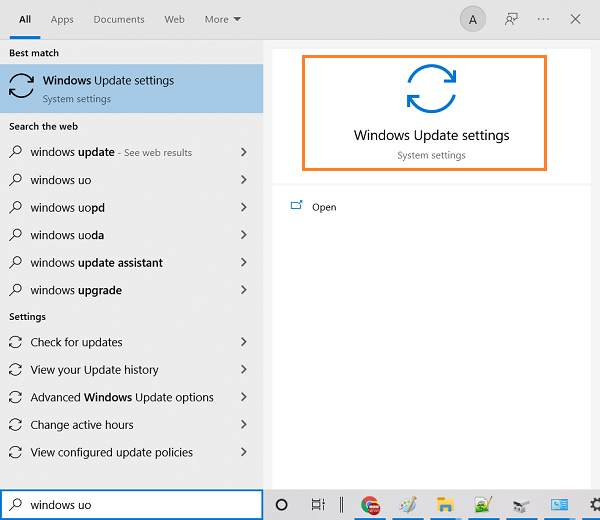The height and width of the screenshot is (520, 600).
Task: Open Windows Update settings best match
Action: coord(131,88)
